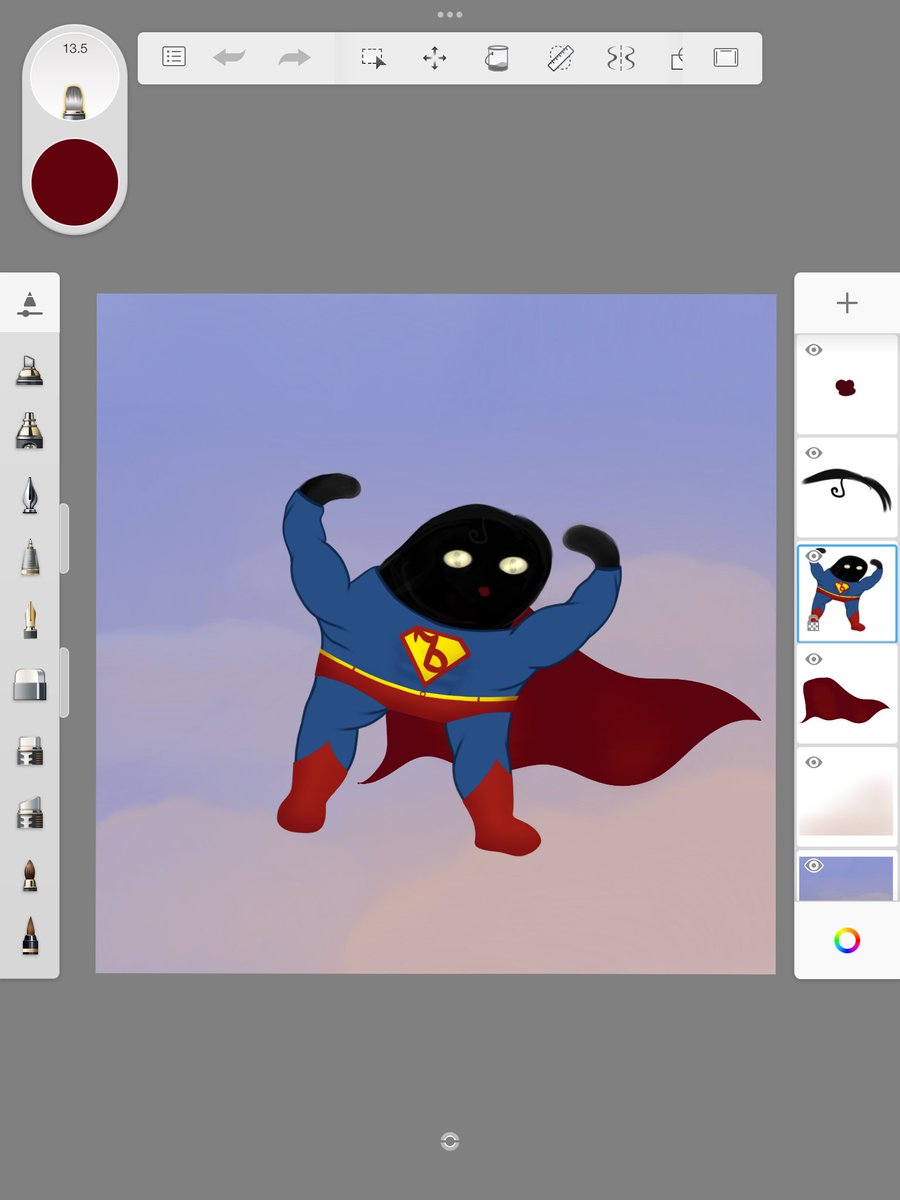Hide the dark red blob layer
The width and height of the screenshot is (900, 1200).
pyautogui.click(x=814, y=350)
